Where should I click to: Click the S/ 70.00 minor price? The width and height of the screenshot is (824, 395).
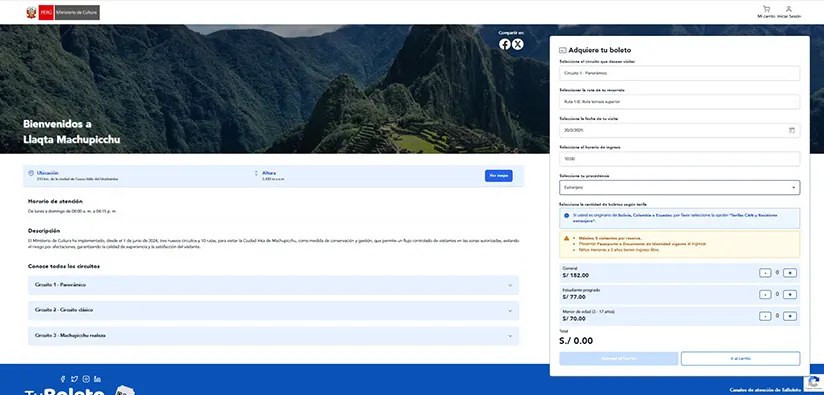[574, 318]
